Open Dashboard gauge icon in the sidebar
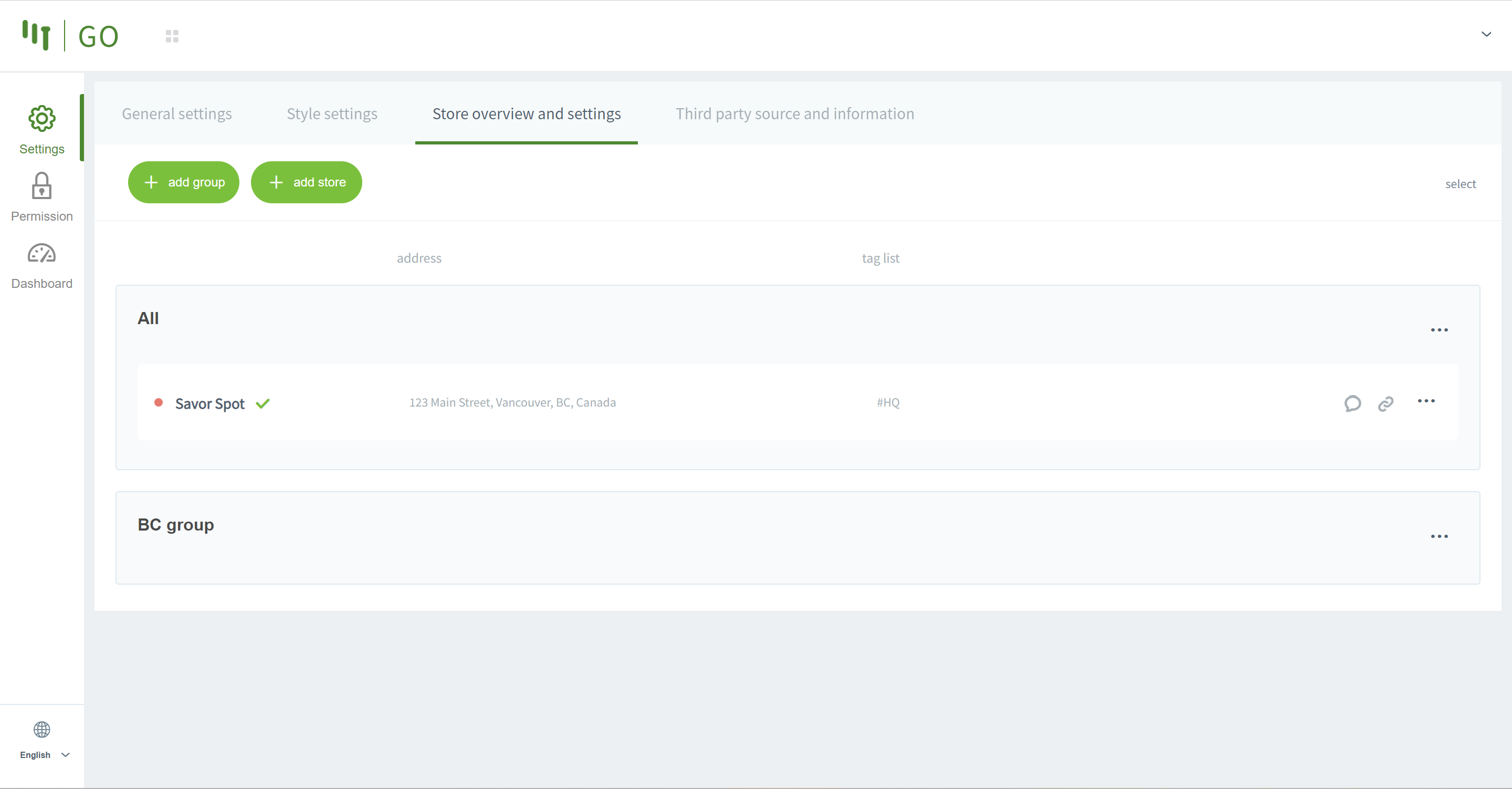The height and width of the screenshot is (789, 1512). click(41, 254)
